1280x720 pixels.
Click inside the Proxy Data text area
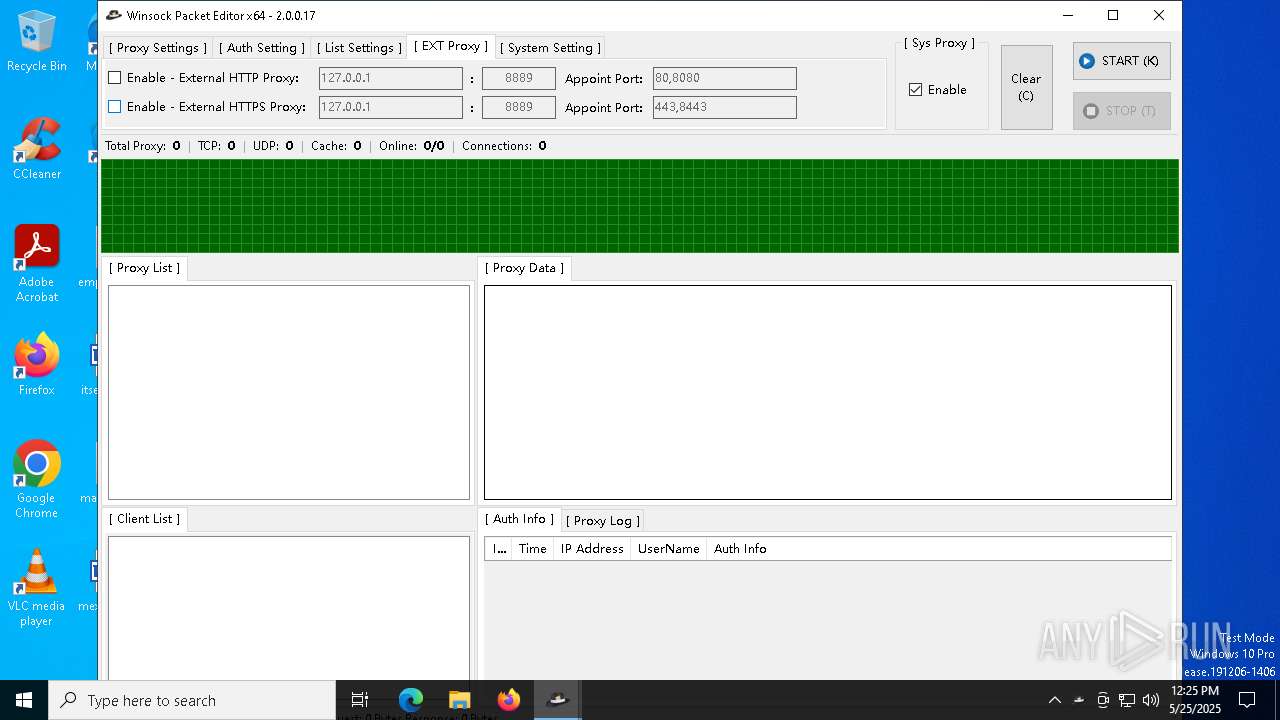pyautogui.click(x=828, y=392)
